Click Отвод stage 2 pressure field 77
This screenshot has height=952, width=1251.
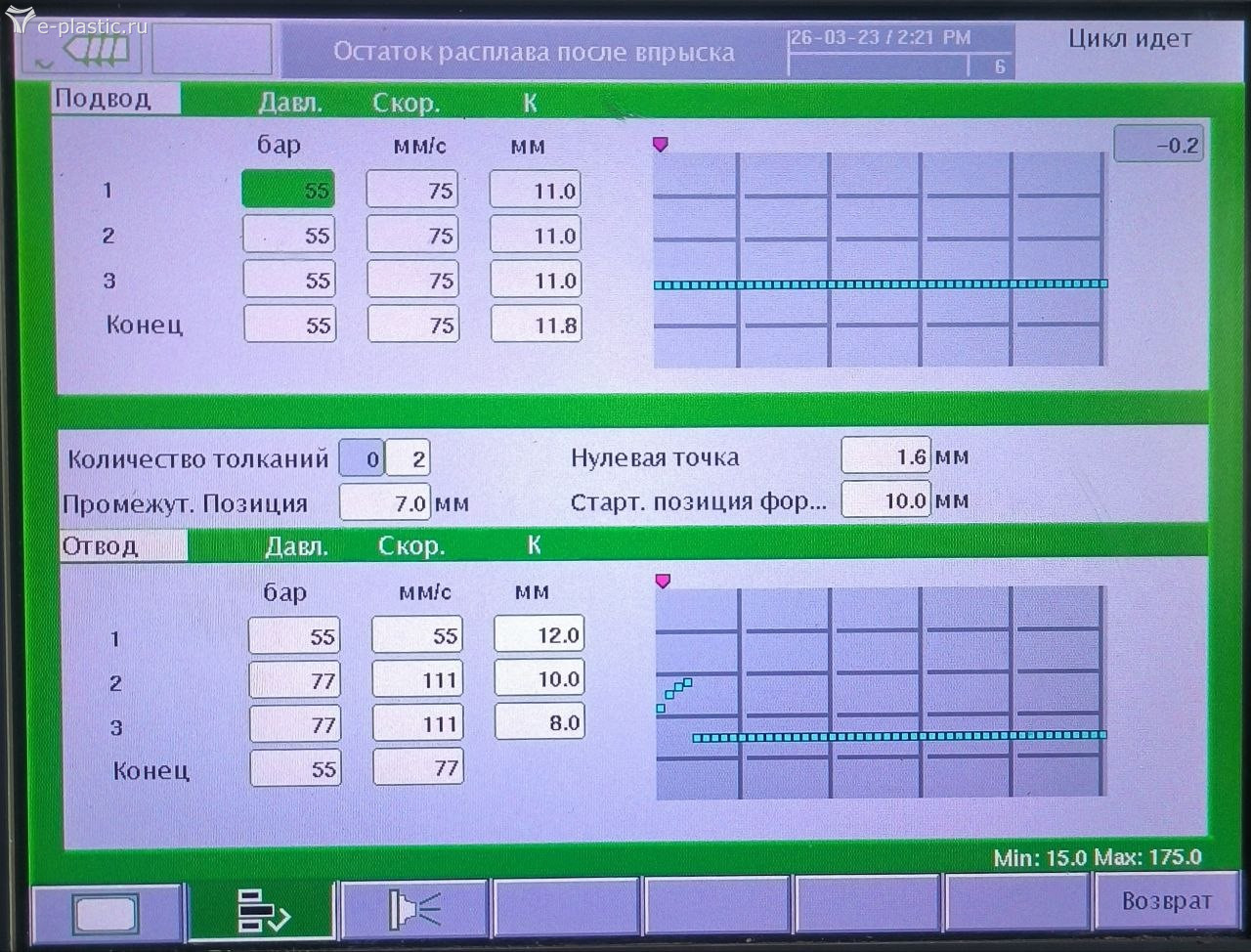tap(295, 680)
